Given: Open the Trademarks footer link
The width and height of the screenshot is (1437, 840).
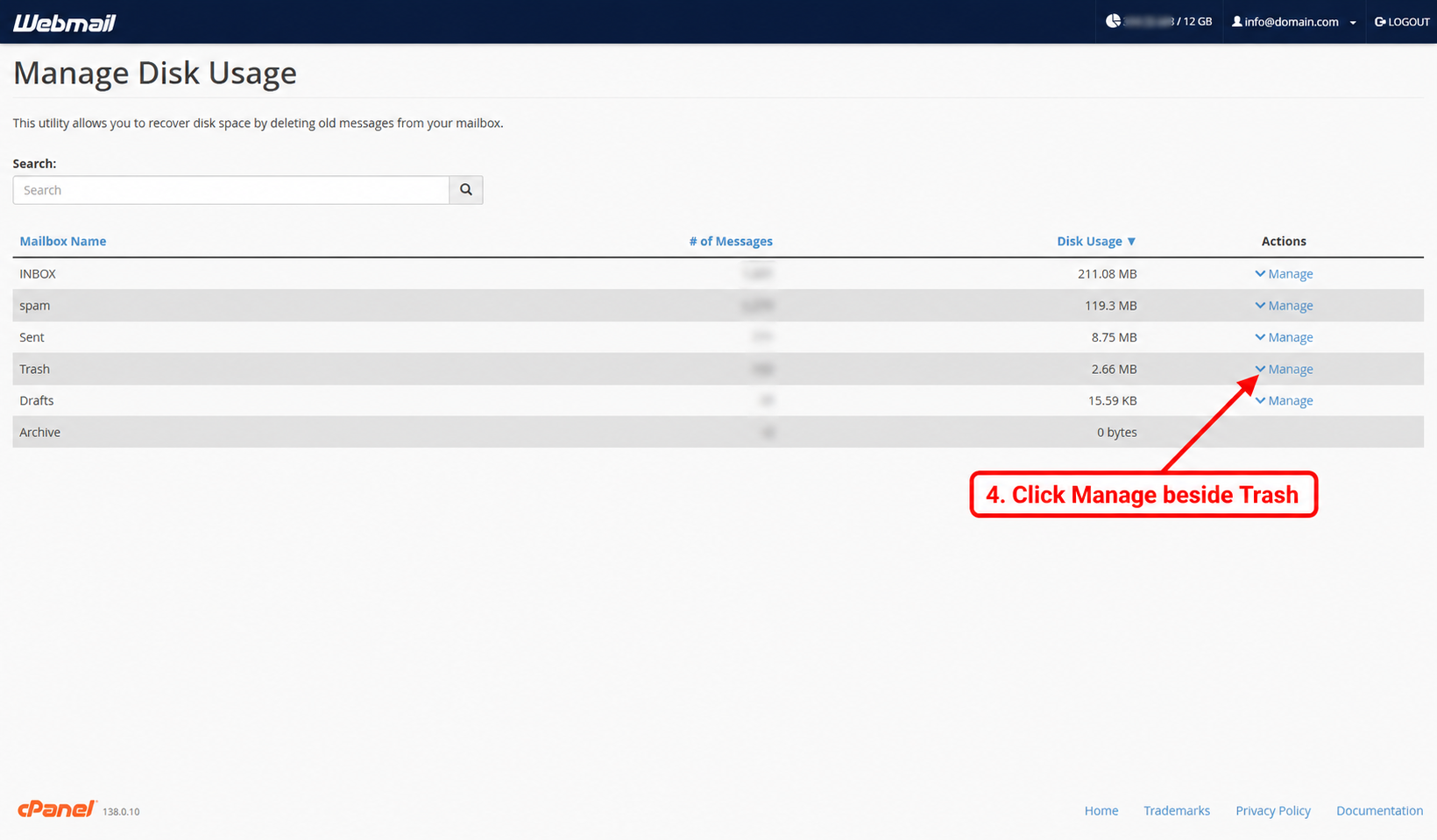Looking at the screenshot, I should [1177, 811].
